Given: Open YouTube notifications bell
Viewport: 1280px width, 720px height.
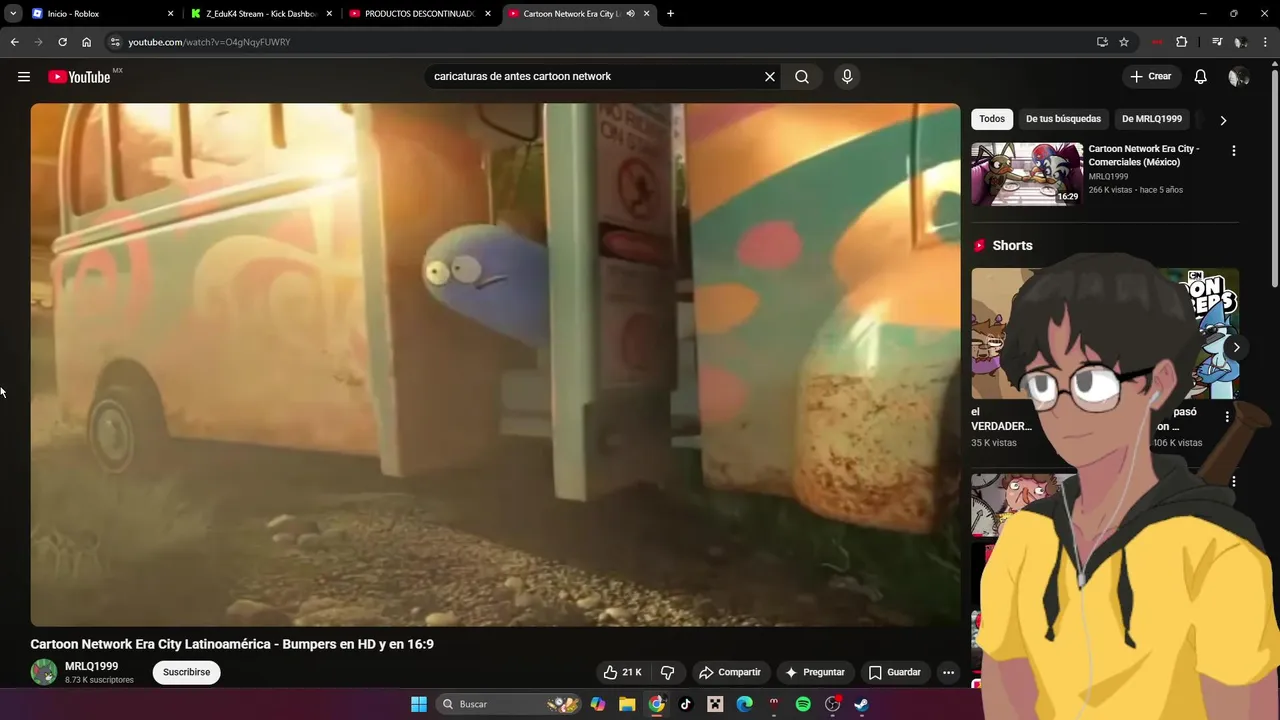Looking at the screenshot, I should click(1201, 77).
